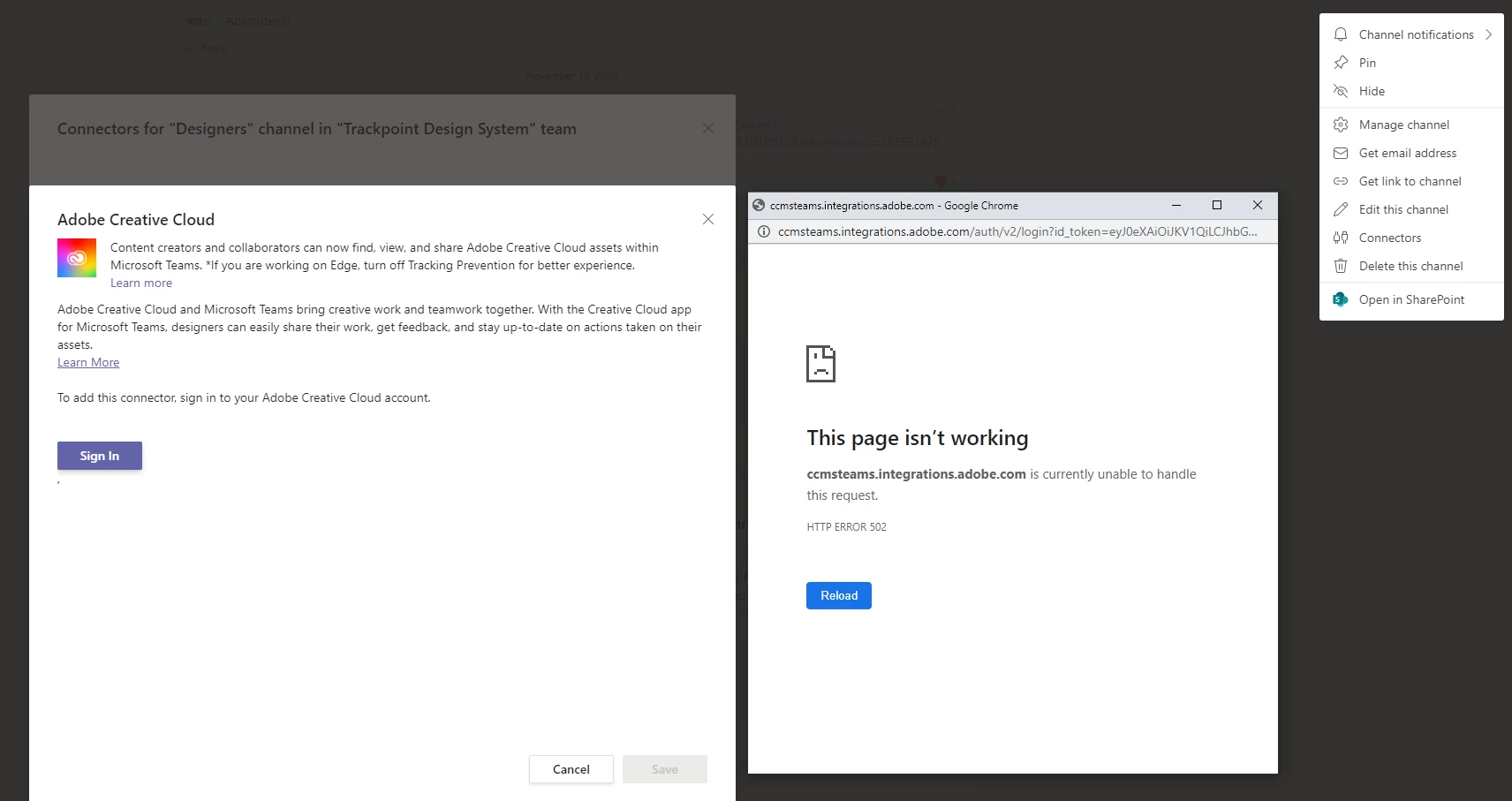Click the 'Adobe Creative Cloud' dialog title
The width and height of the screenshot is (1512, 801).
(136, 219)
